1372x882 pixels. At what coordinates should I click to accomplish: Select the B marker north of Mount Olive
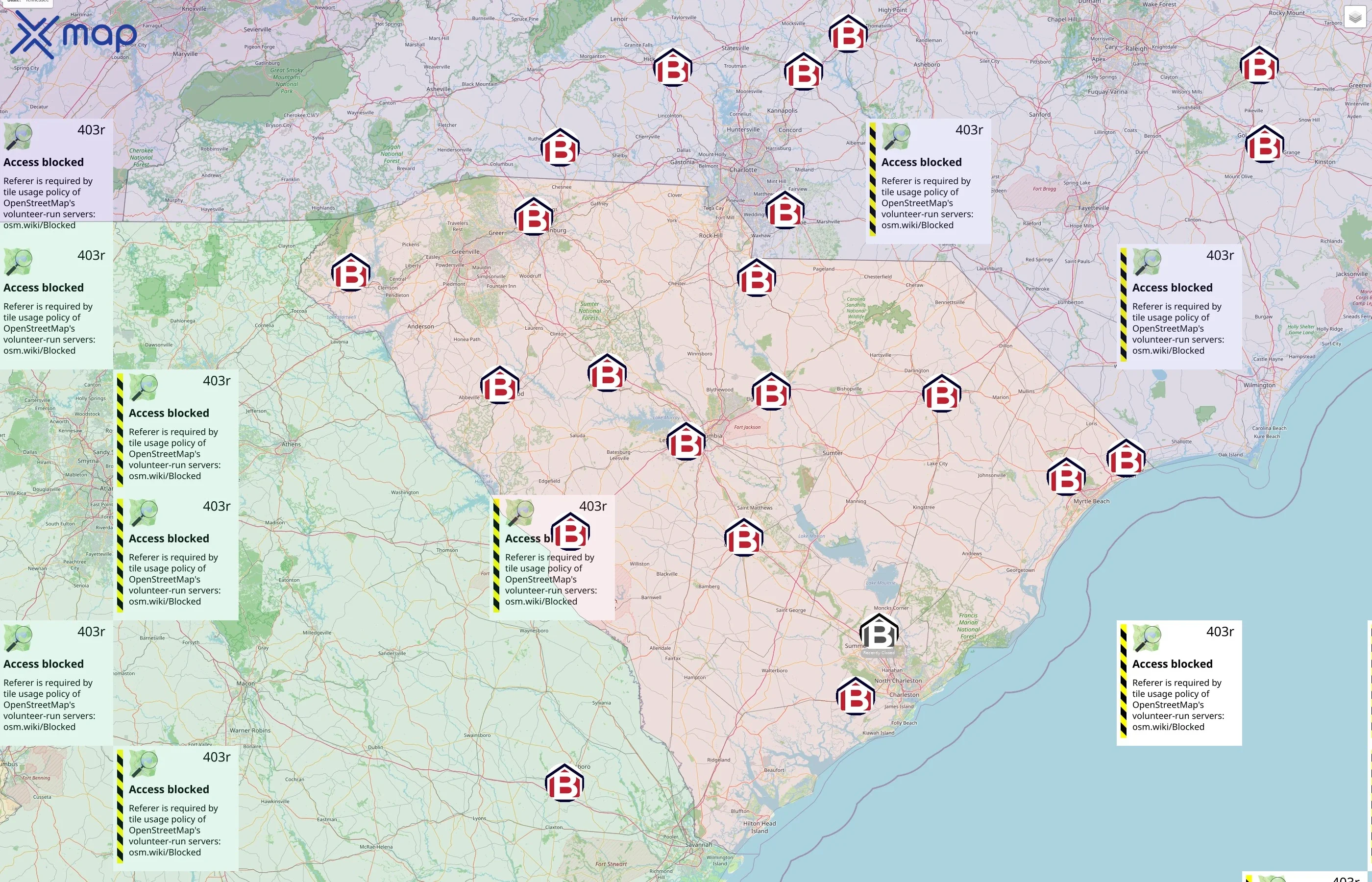[x=1265, y=144]
